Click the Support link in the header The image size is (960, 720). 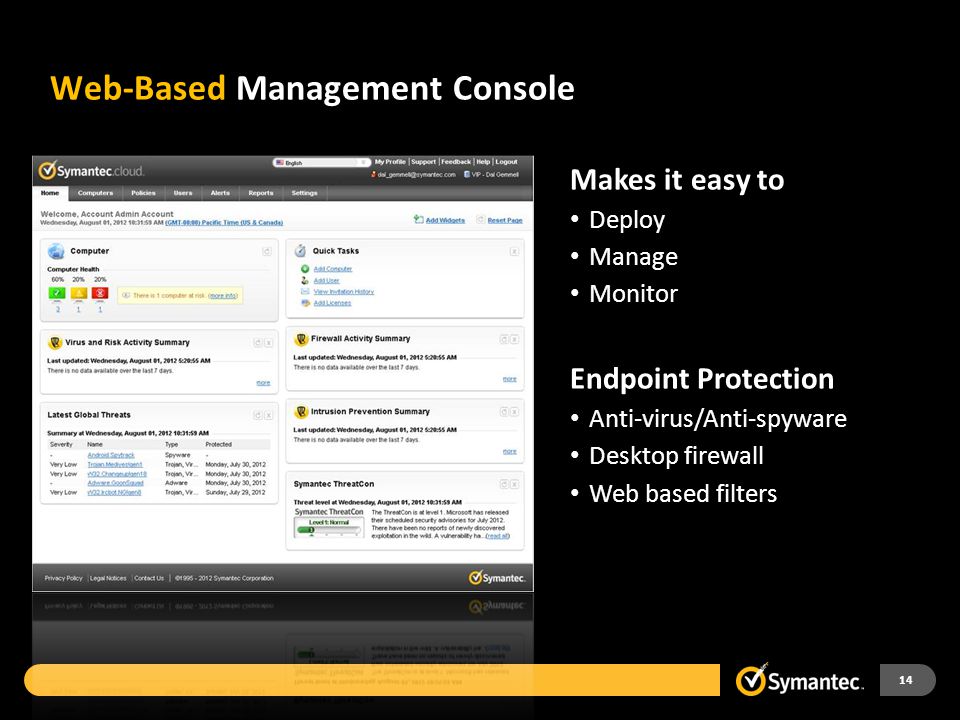coord(424,162)
